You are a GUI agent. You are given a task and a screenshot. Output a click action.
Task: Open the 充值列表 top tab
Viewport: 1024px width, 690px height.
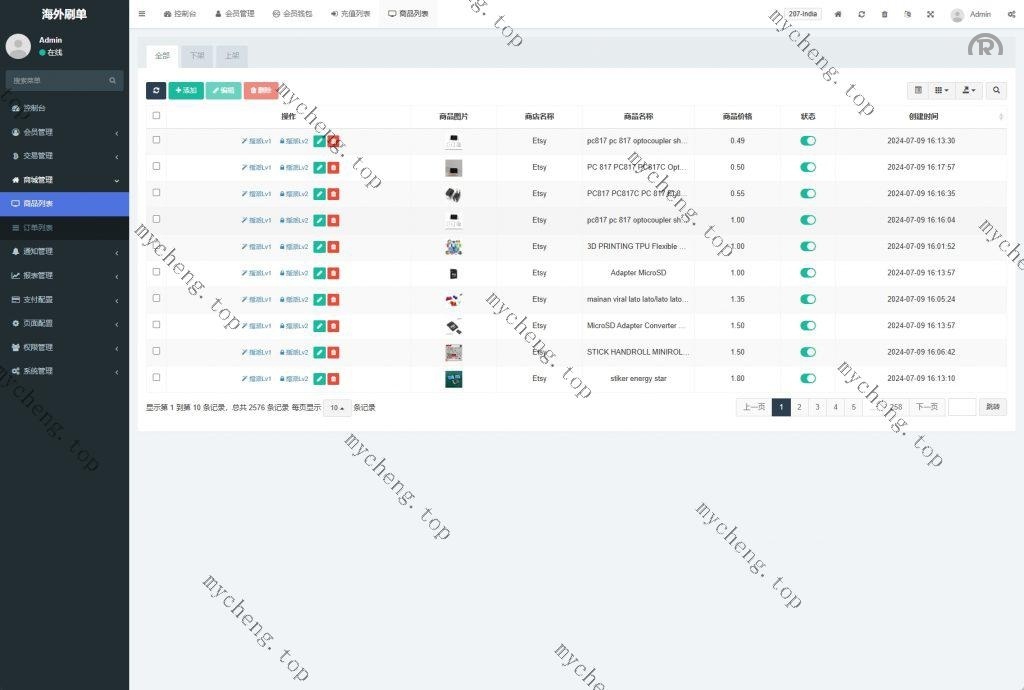tap(350, 14)
